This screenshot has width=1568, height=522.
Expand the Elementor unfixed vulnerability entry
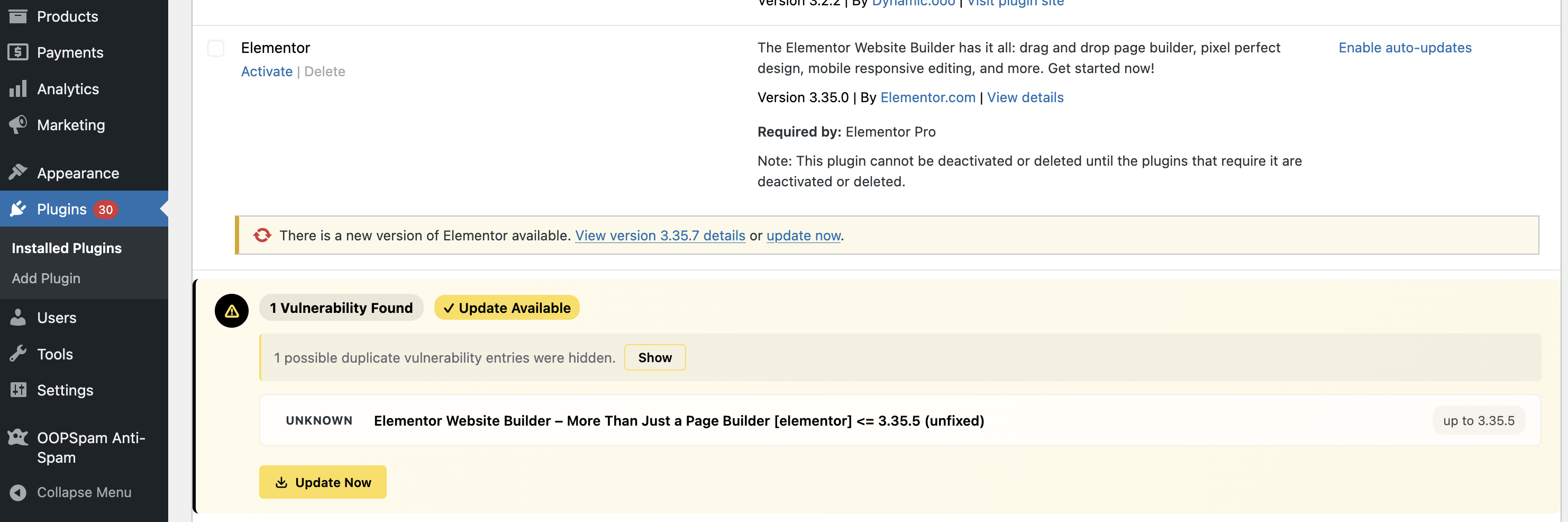pyautogui.click(x=678, y=420)
